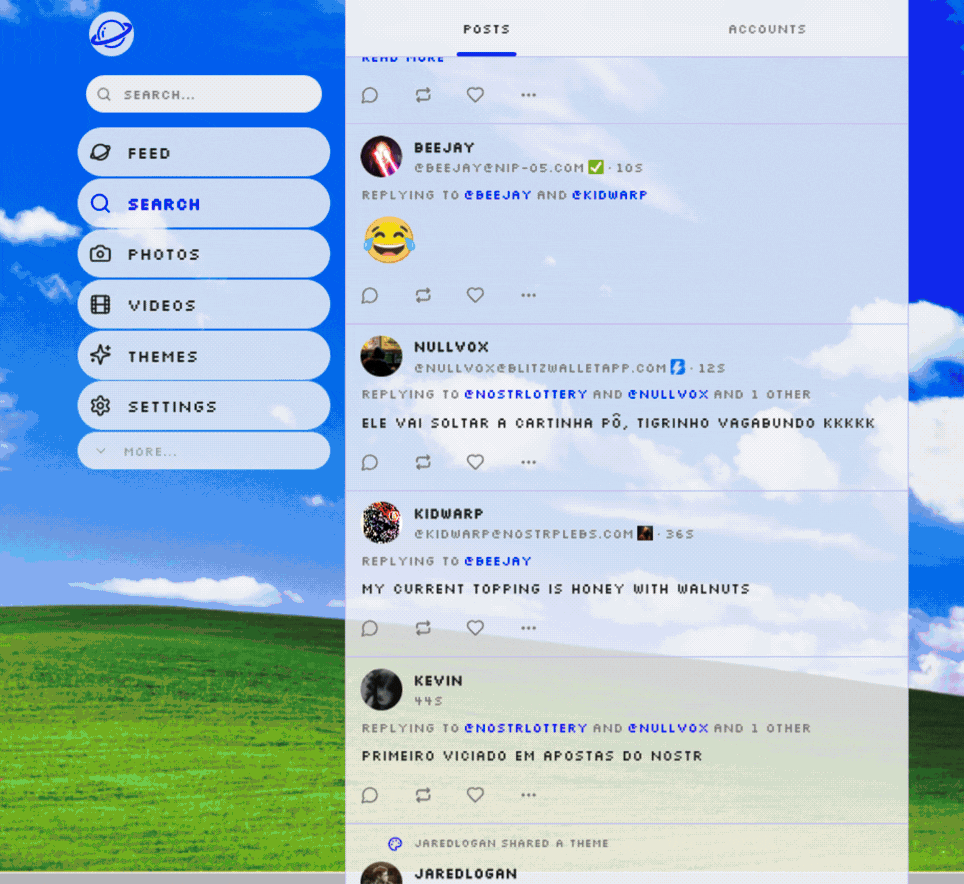Image resolution: width=964 pixels, height=884 pixels.
Task: Open Kidwarp's profile avatar
Action: point(381,523)
